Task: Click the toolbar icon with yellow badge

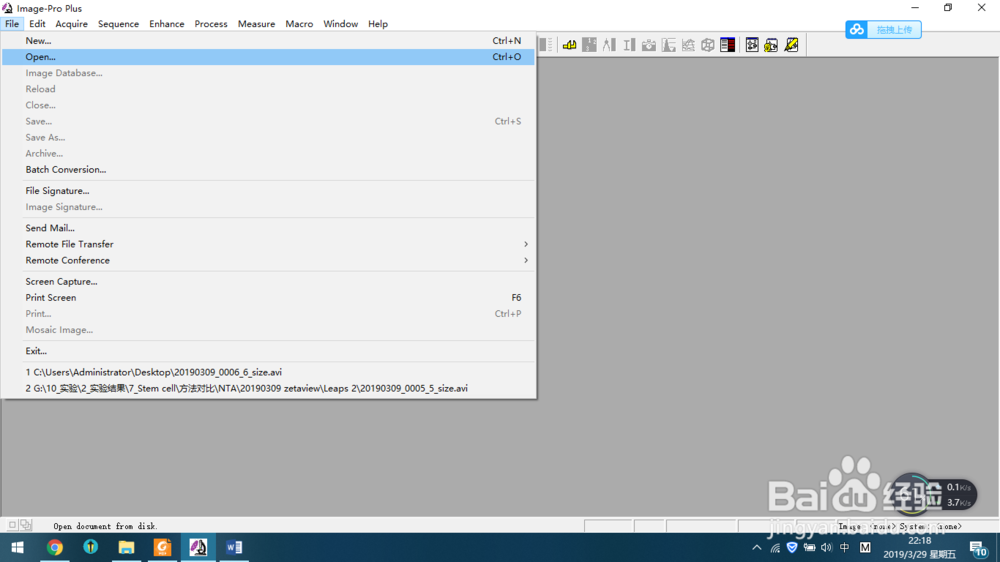Action: [x=772, y=45]
